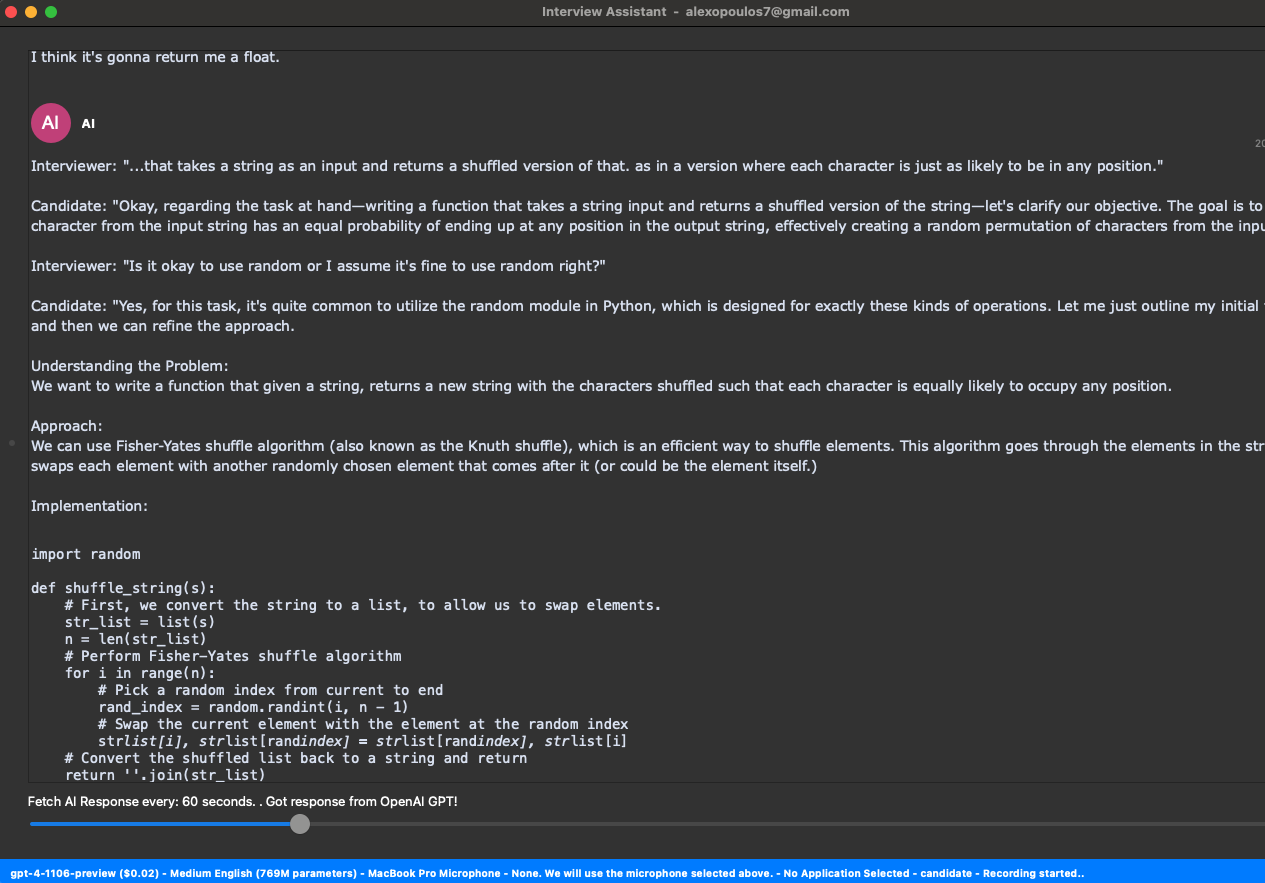Click the "Understanding the Problem:" heading
Viewport: 1265px width, 883px height.
[130, 366]
